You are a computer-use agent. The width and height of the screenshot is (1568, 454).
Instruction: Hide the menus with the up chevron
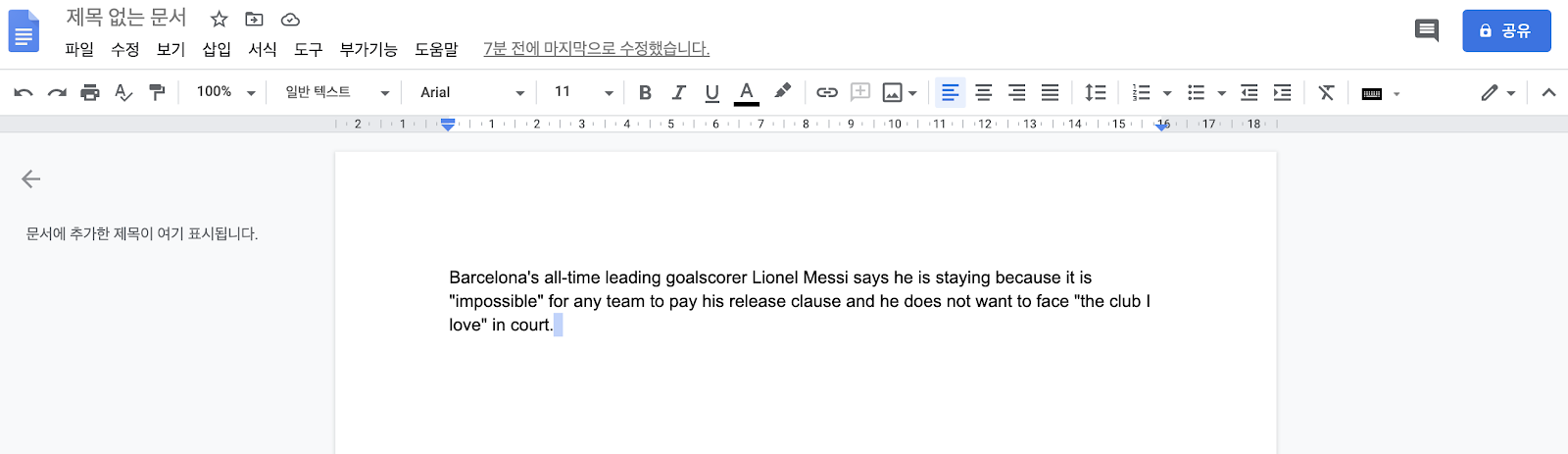pyautogui.click(x=1548, y=92)
